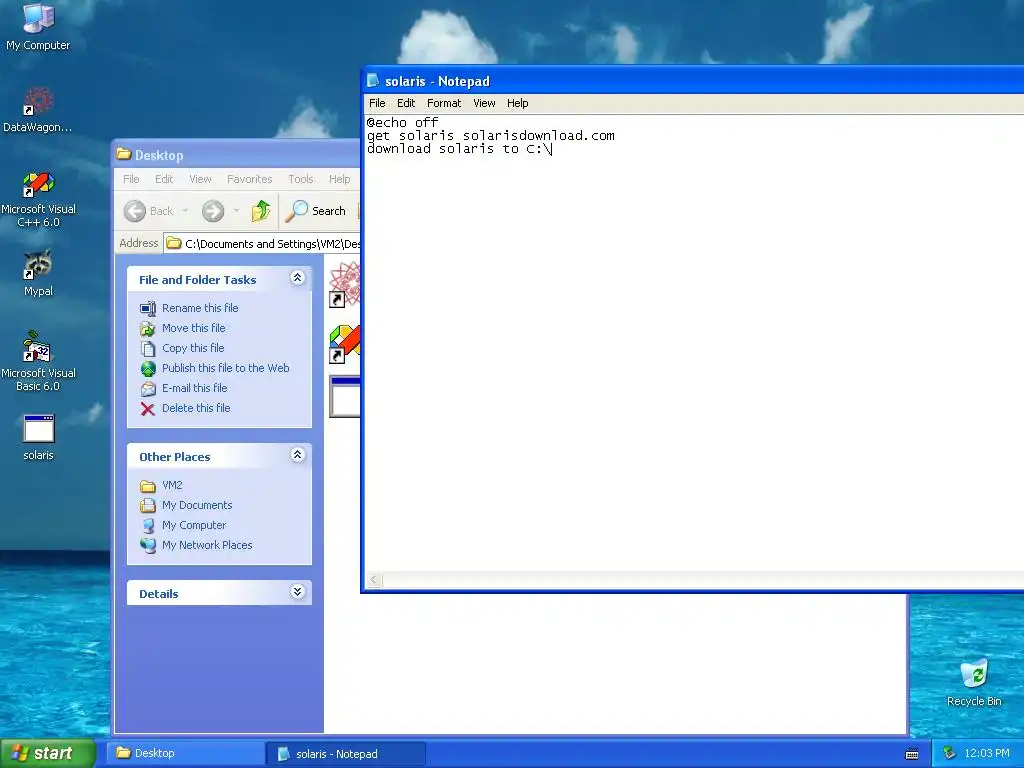Open My Computer in Other Places
The width and height of the screenshot is (1024, 768).
193,525
